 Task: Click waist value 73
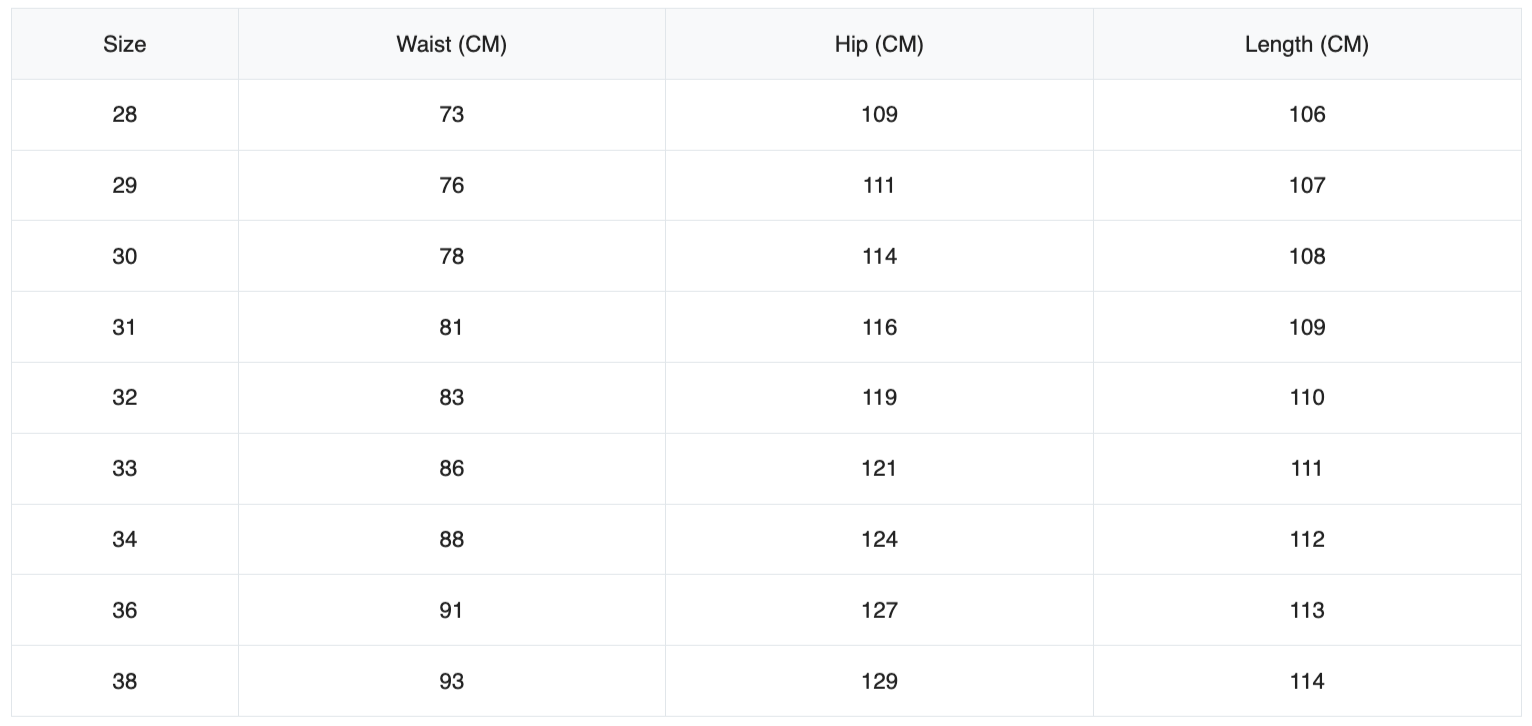point(451,115)
